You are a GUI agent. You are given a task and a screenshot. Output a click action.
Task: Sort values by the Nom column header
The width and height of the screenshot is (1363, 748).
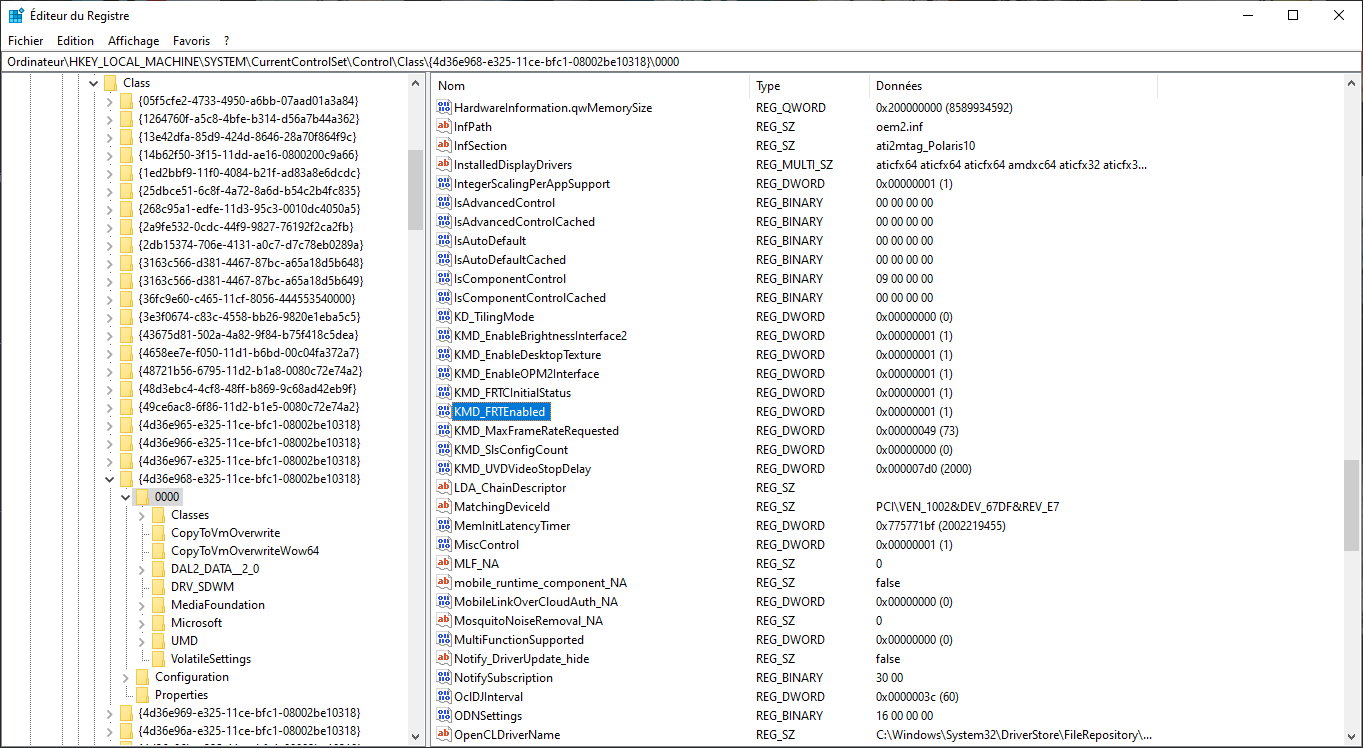tap(590, 86)
